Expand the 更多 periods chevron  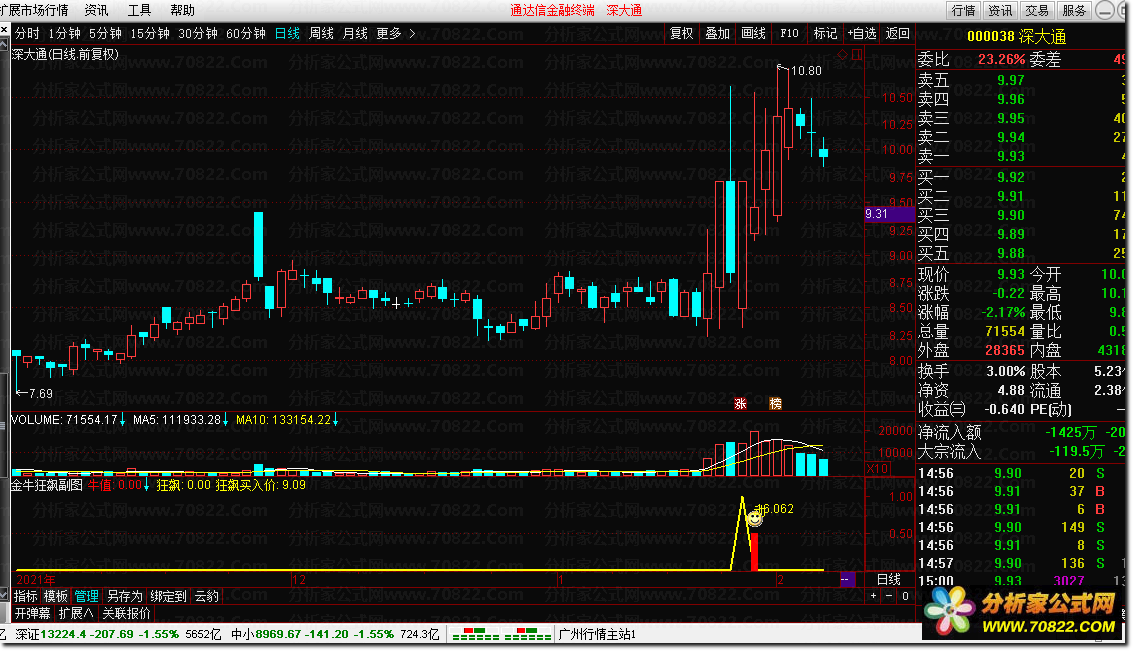(412, 33)
